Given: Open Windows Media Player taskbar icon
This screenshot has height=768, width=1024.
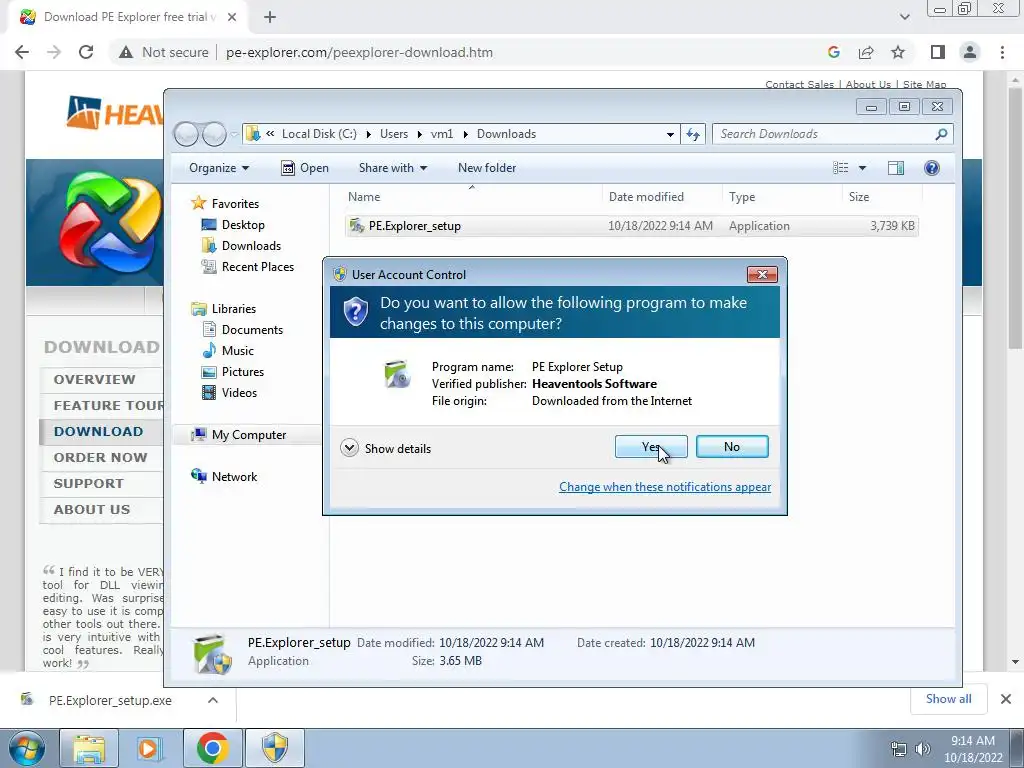Looking at the screenshot, I should [x=148, y=748].
